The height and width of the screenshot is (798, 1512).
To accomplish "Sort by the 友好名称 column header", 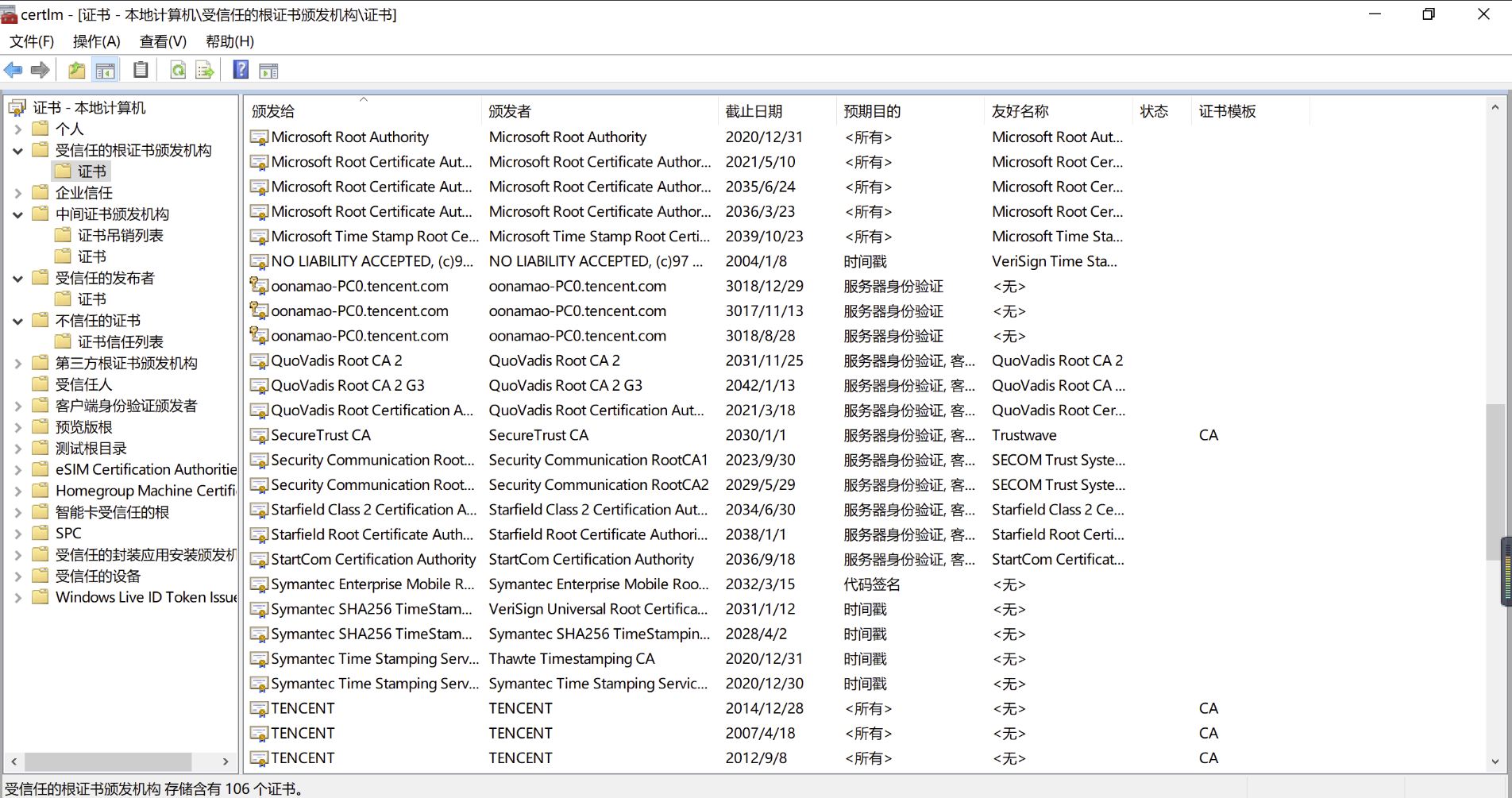I will click(x=1059, y=111).
